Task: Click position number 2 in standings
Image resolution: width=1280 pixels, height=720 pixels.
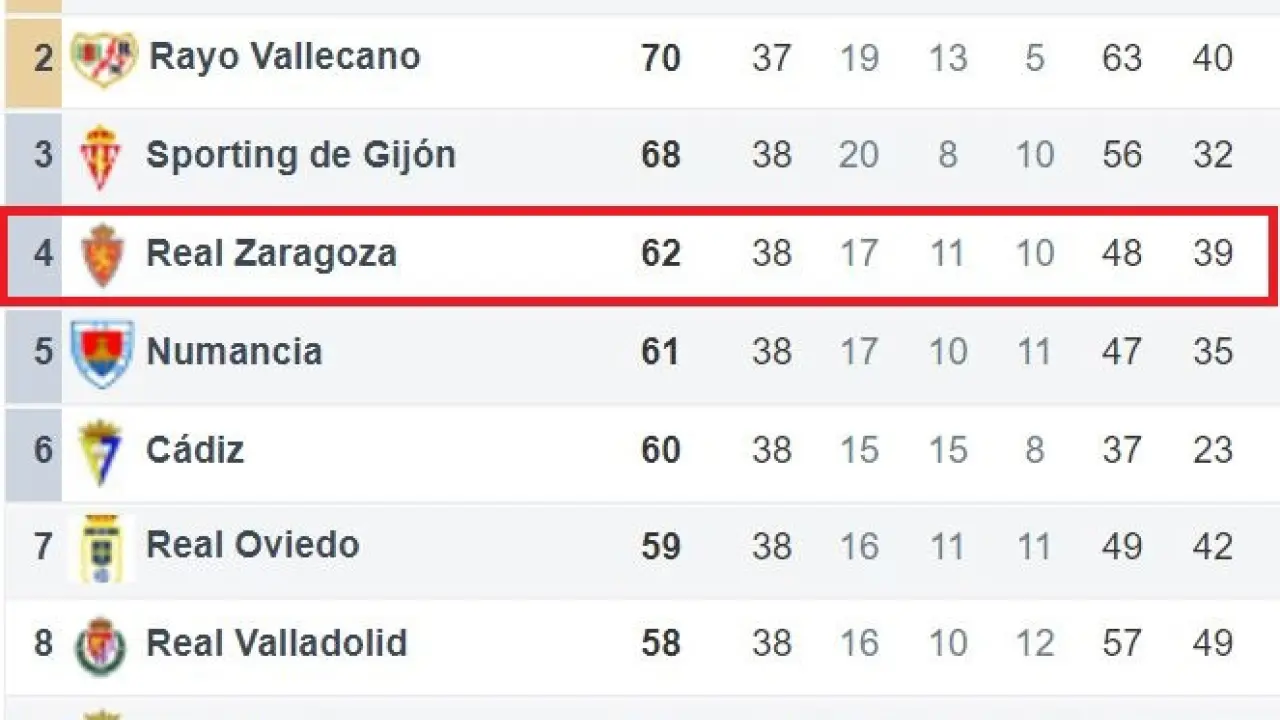Action: tap(42, 57)
